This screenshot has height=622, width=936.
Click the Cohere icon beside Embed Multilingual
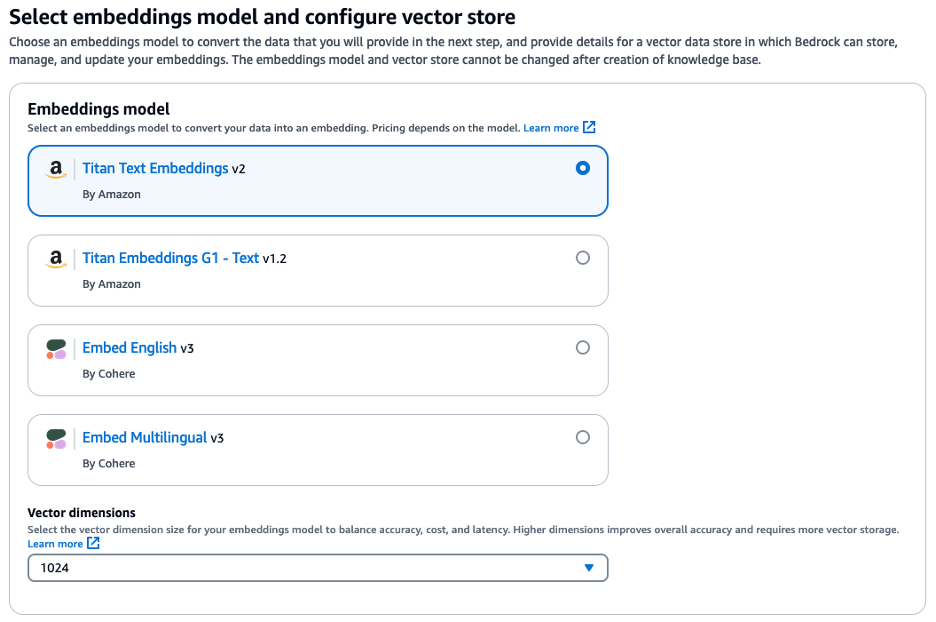[x=56, y=437]
